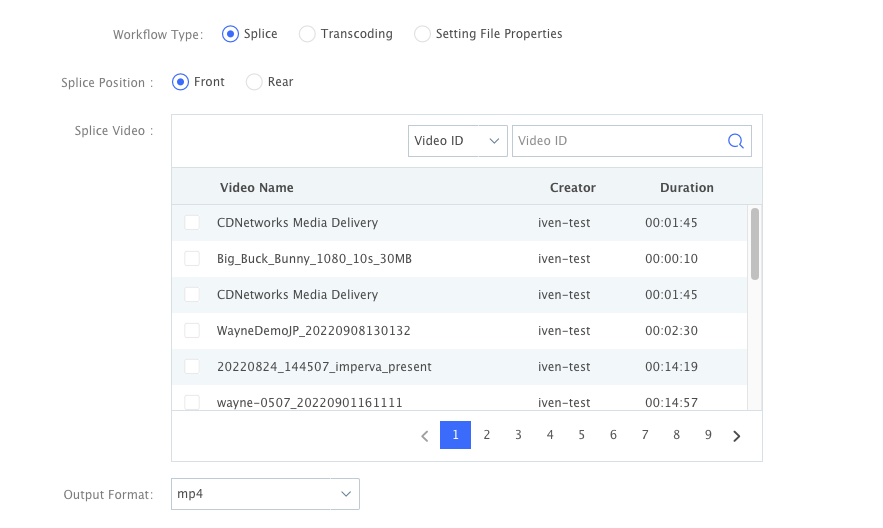Go to previous page arrow
This screenshot has width=883, height=528.
pyautogui.click(x=425, y=436)
